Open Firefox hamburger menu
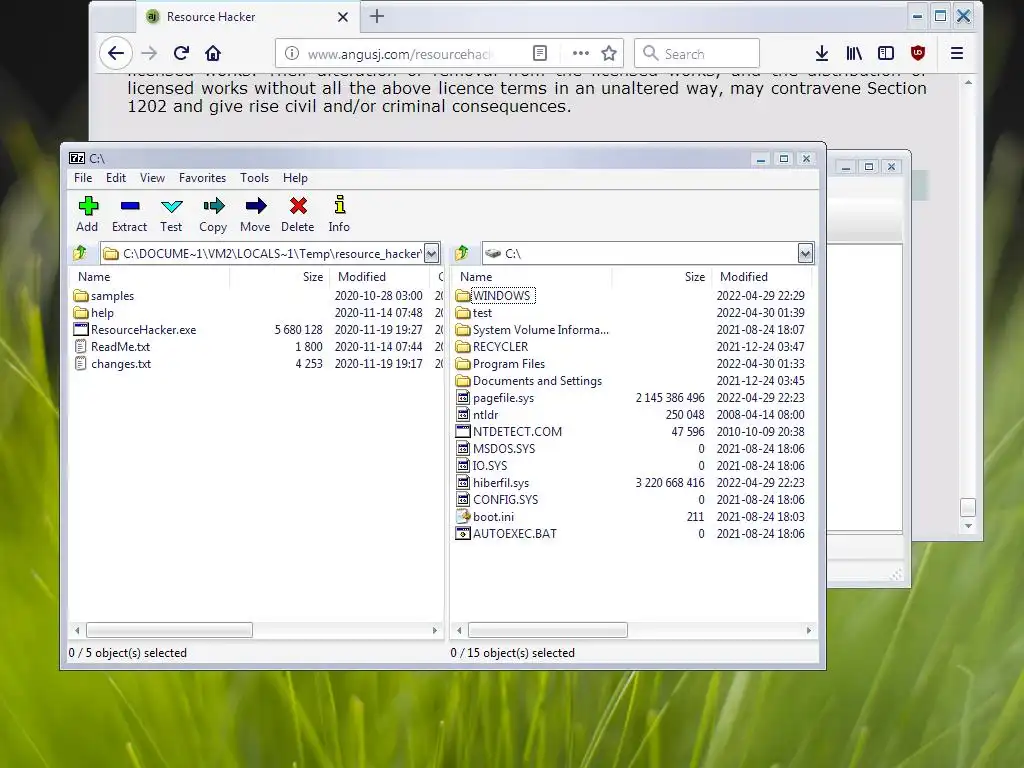This screenshot has height=768, width=1024. (x=957, y=53)
